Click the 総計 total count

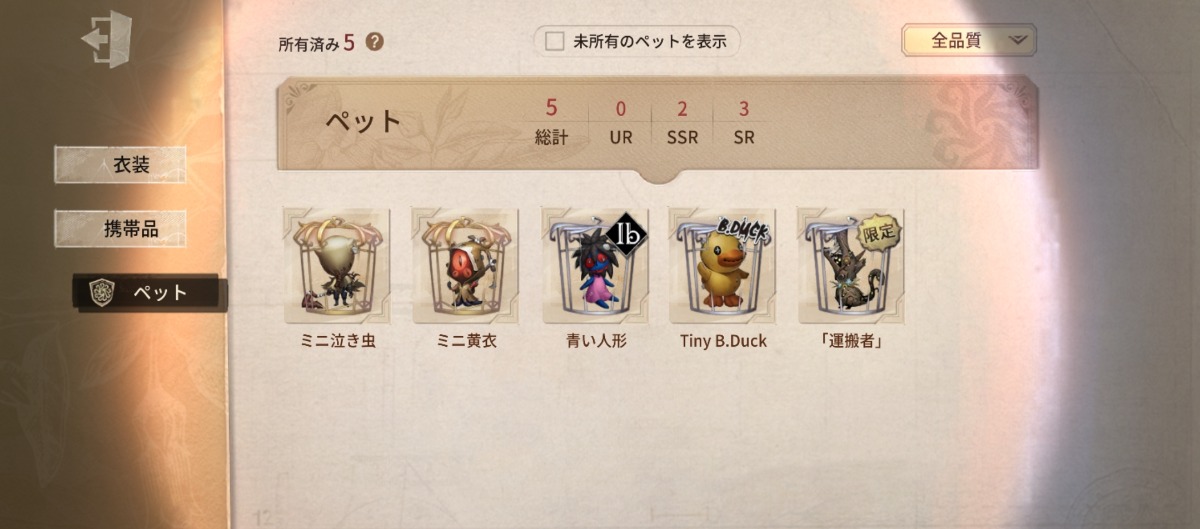[551, 123]
